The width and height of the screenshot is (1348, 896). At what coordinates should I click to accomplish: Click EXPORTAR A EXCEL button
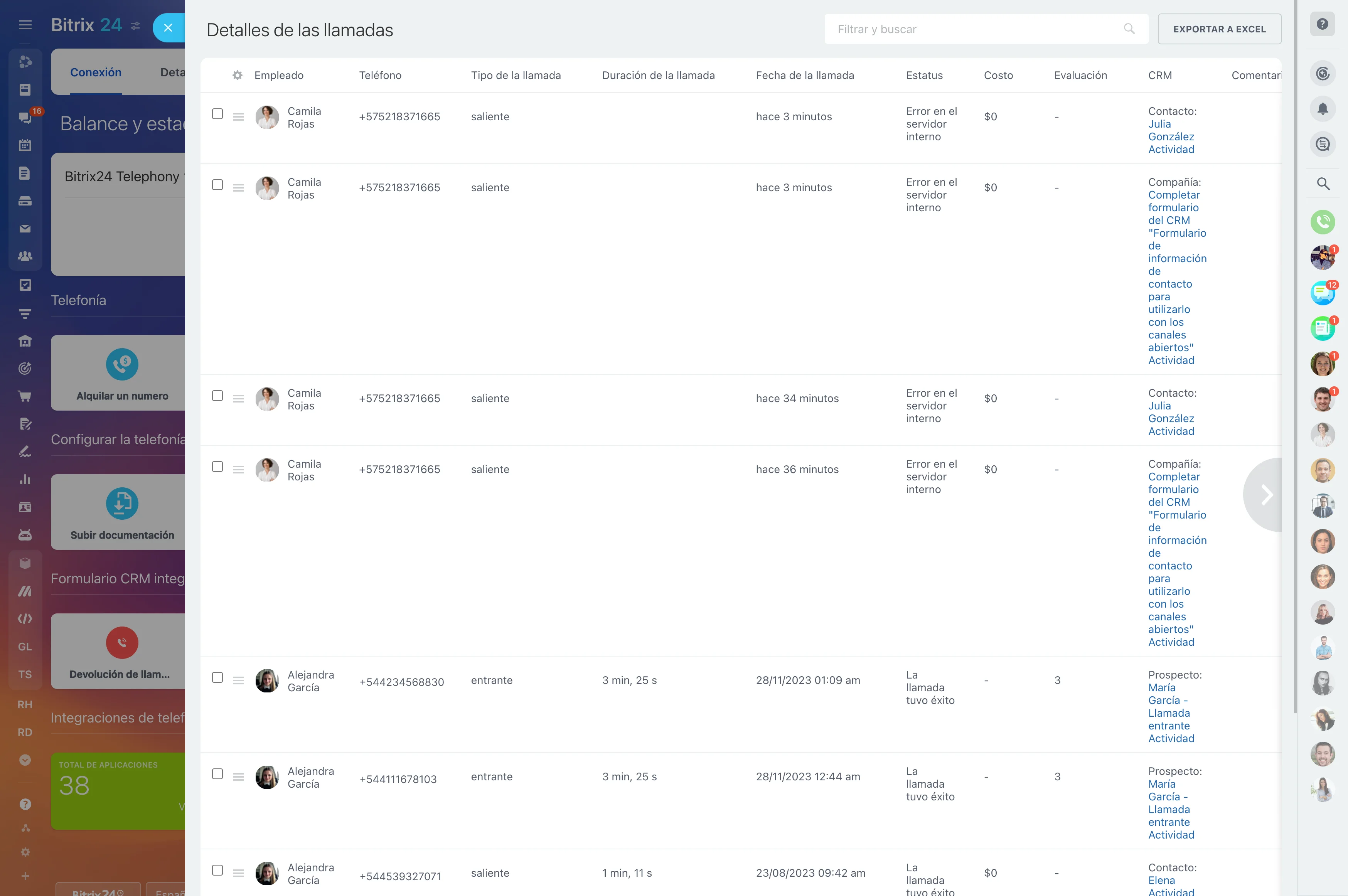click(x=1219, y=29)
